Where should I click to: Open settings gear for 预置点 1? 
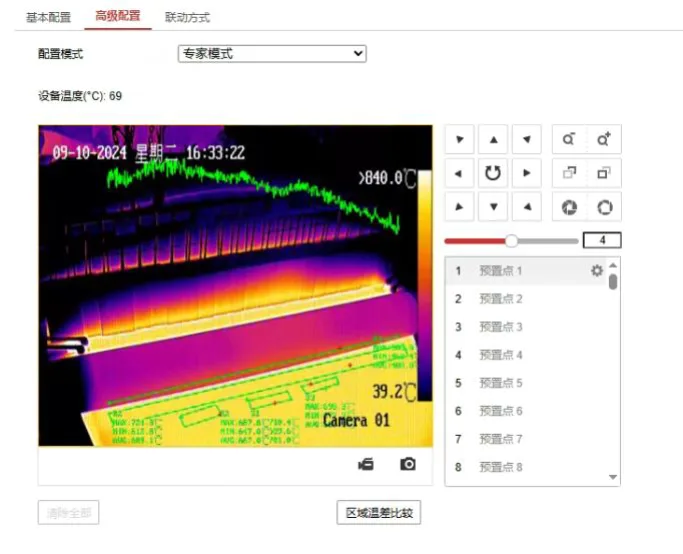pyautogui.click(x=597, y=270)
